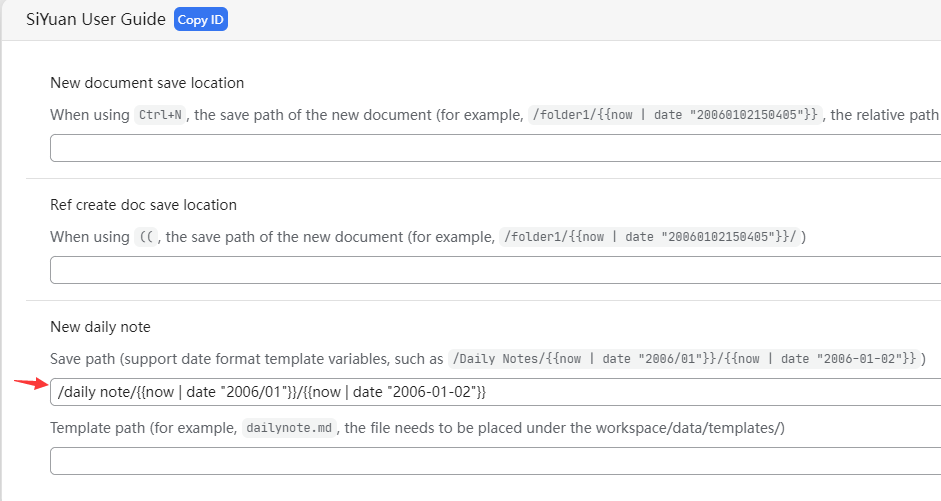
Task: Click the SiYuan User Guide title
Action: (96, 20)
